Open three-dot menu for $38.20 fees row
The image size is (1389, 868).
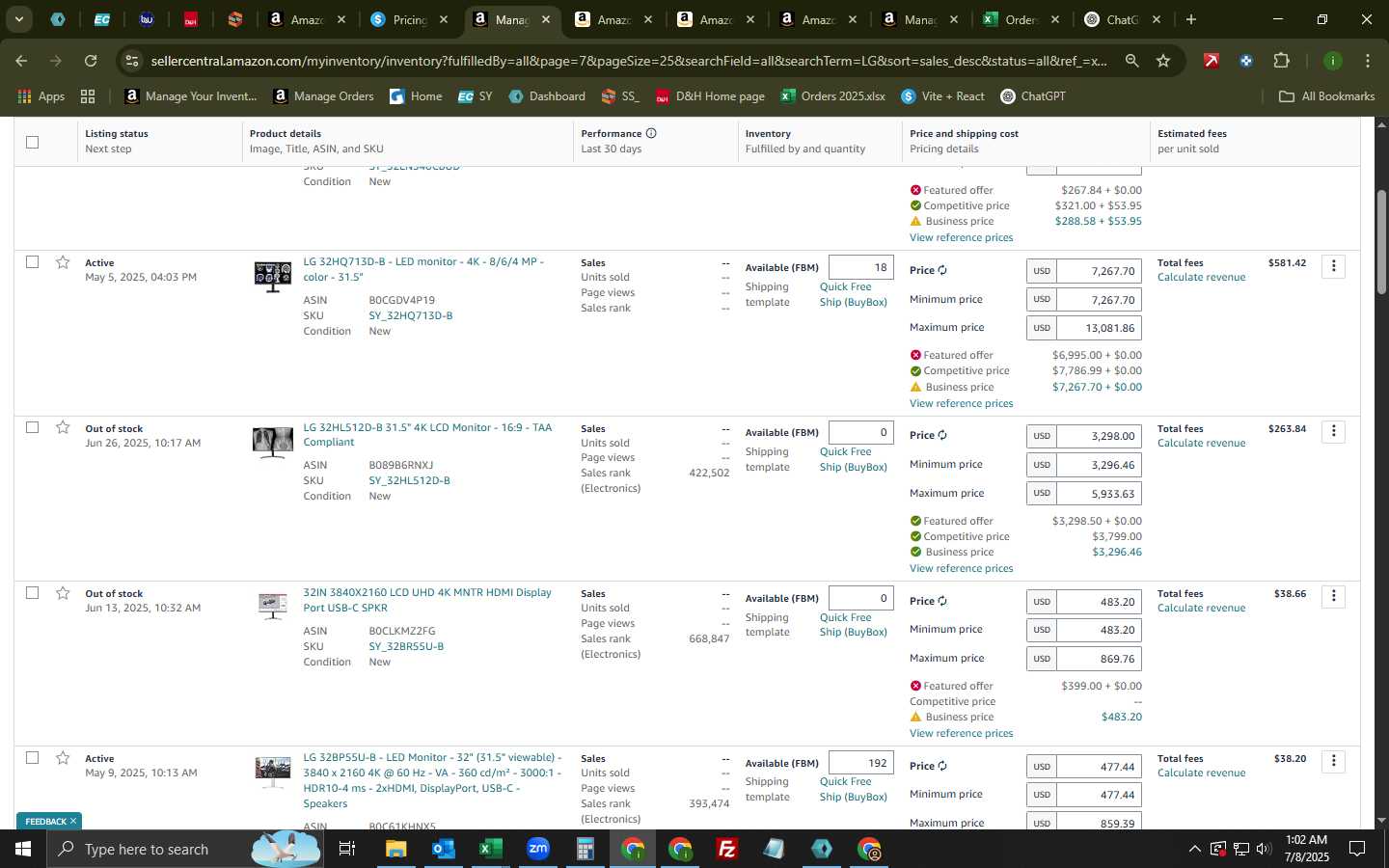coord(1334,761)
